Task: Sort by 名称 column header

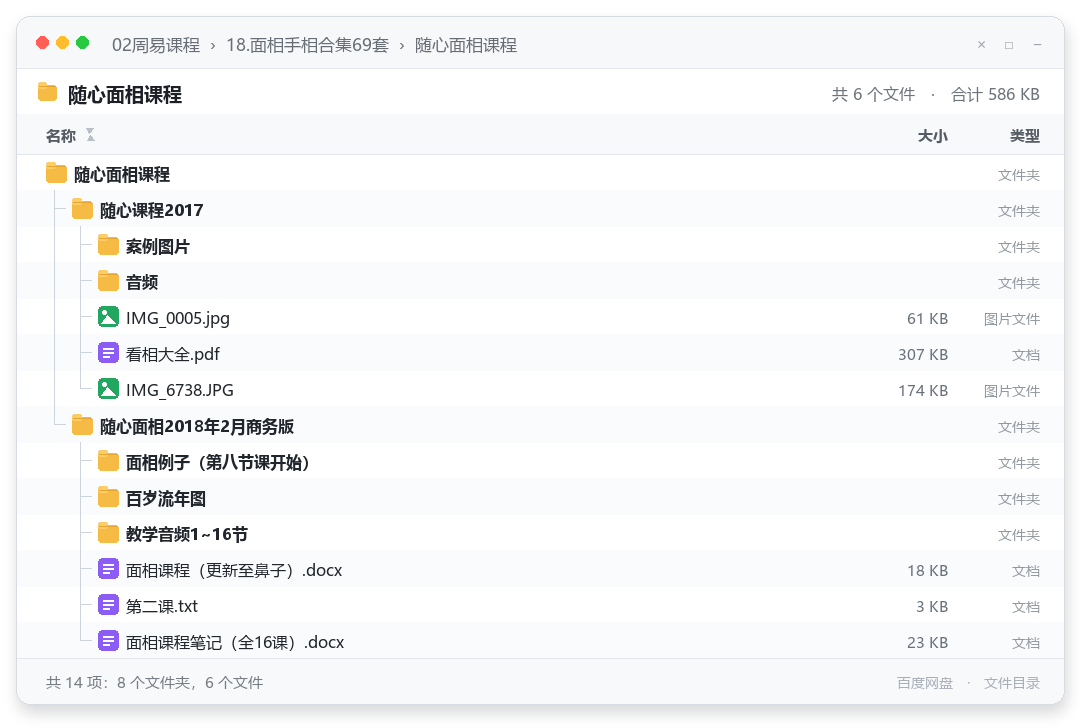Action: 61,136
